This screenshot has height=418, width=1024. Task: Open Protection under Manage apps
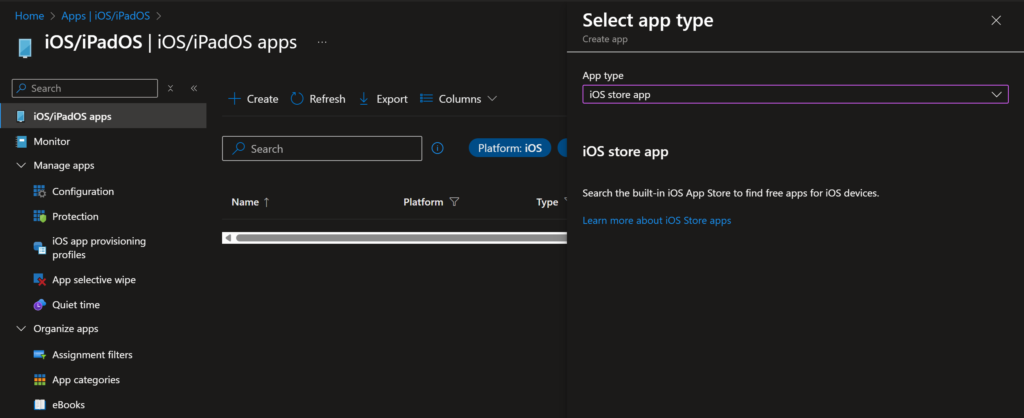75,216
